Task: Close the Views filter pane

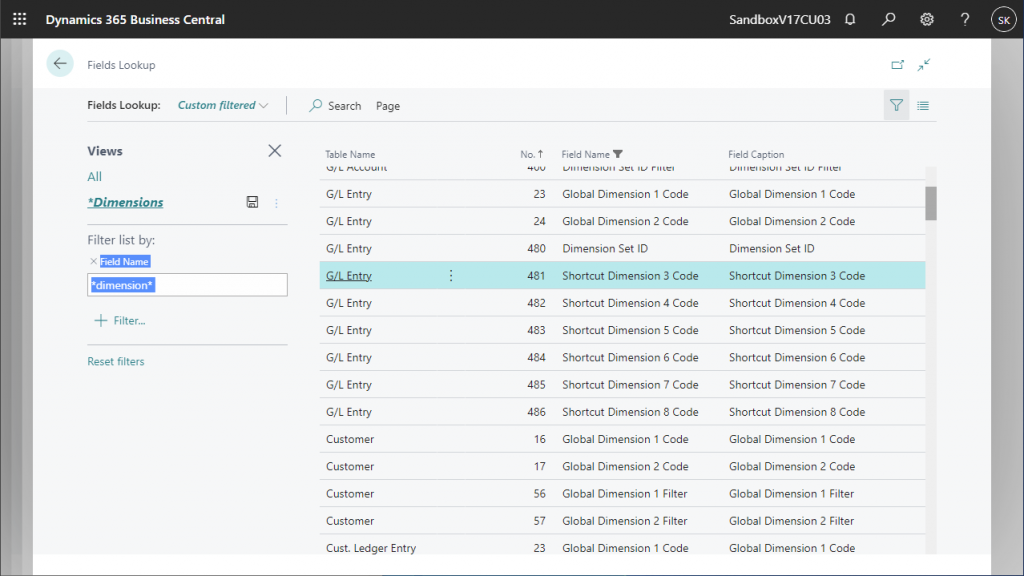Action: (275, 151)
